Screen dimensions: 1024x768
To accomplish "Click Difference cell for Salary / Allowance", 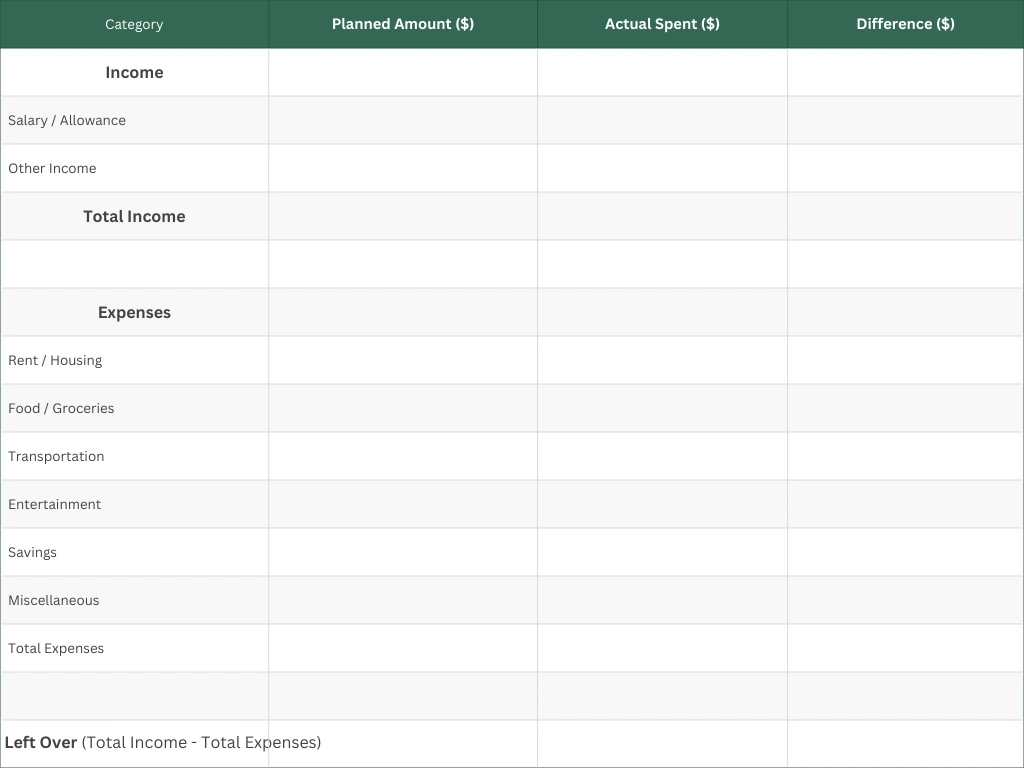I will (905, 120).
